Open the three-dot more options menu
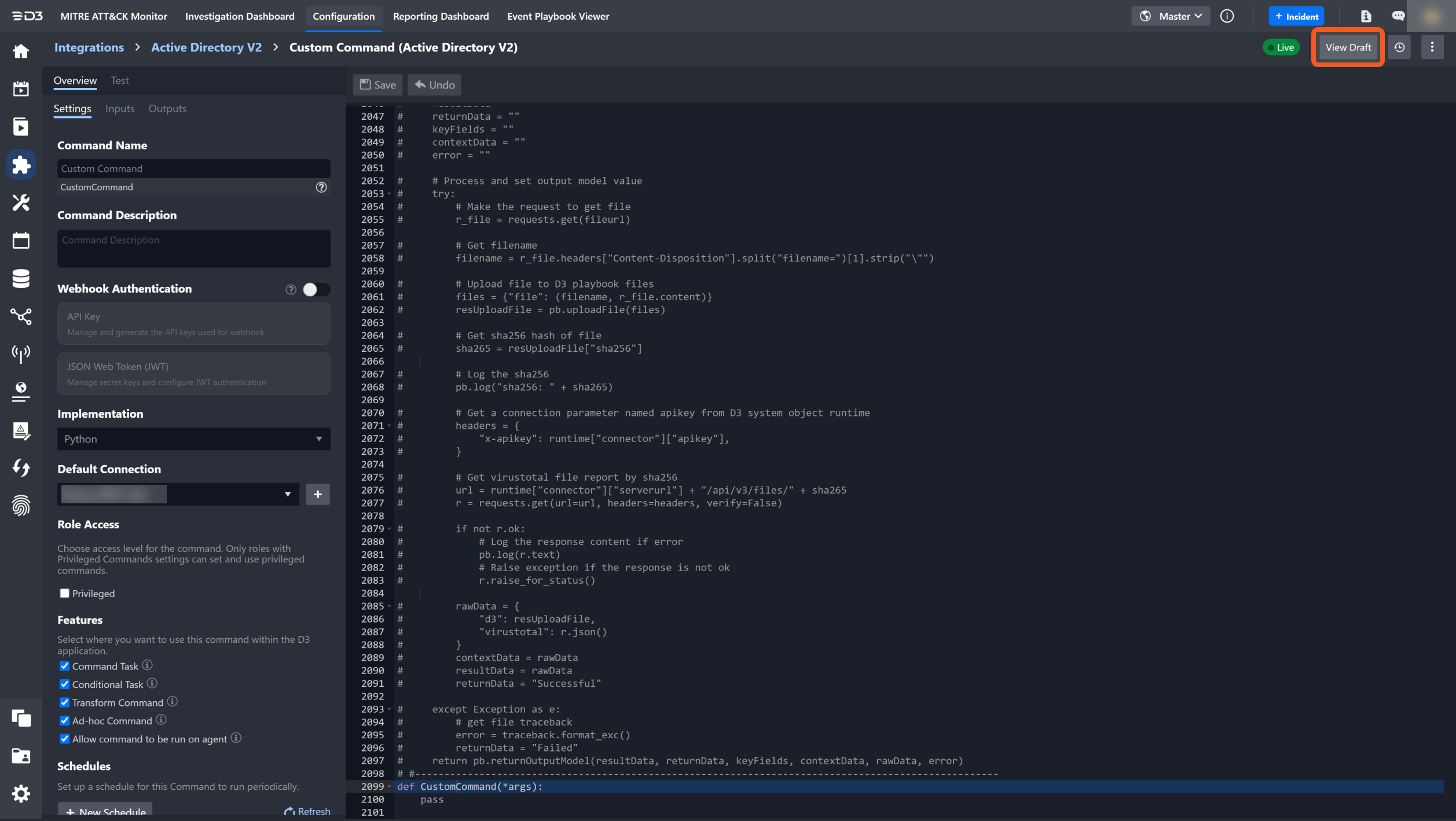1456x821 pixels. (1432, 47)
